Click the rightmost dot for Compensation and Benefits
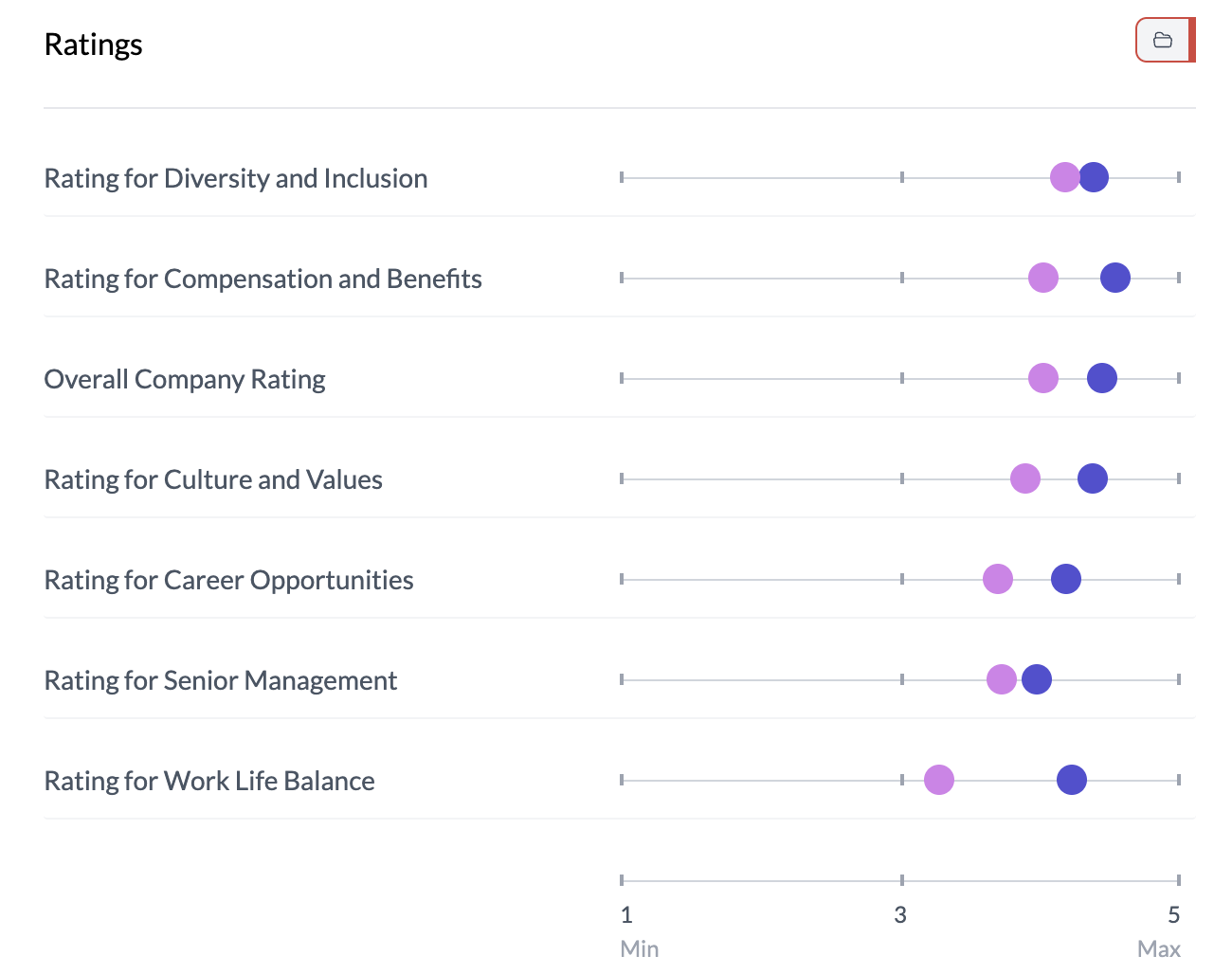The height and width of the screenshot is (974, 1232). point(1116,277)
